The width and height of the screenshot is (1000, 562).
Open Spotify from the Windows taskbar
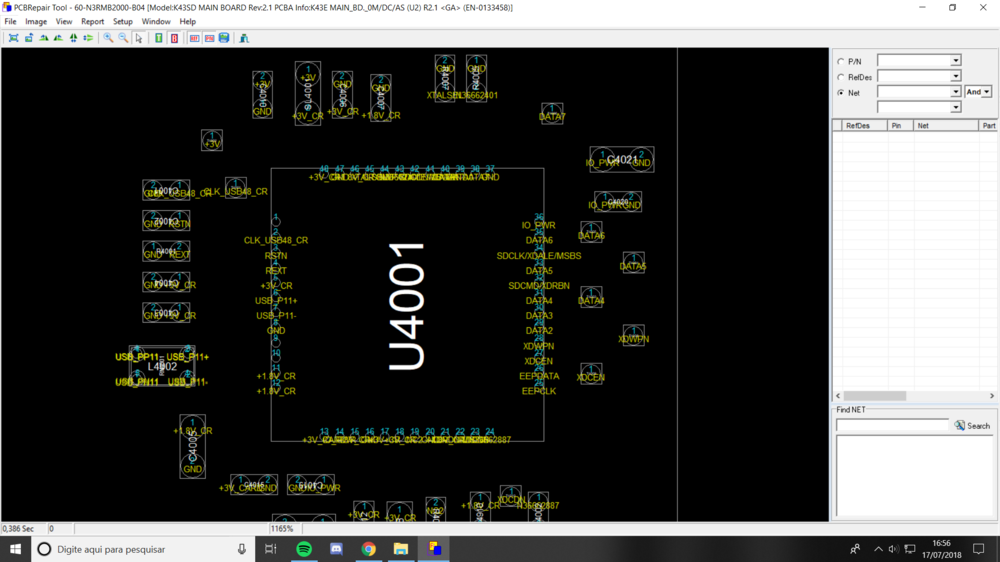click(304, 549)
